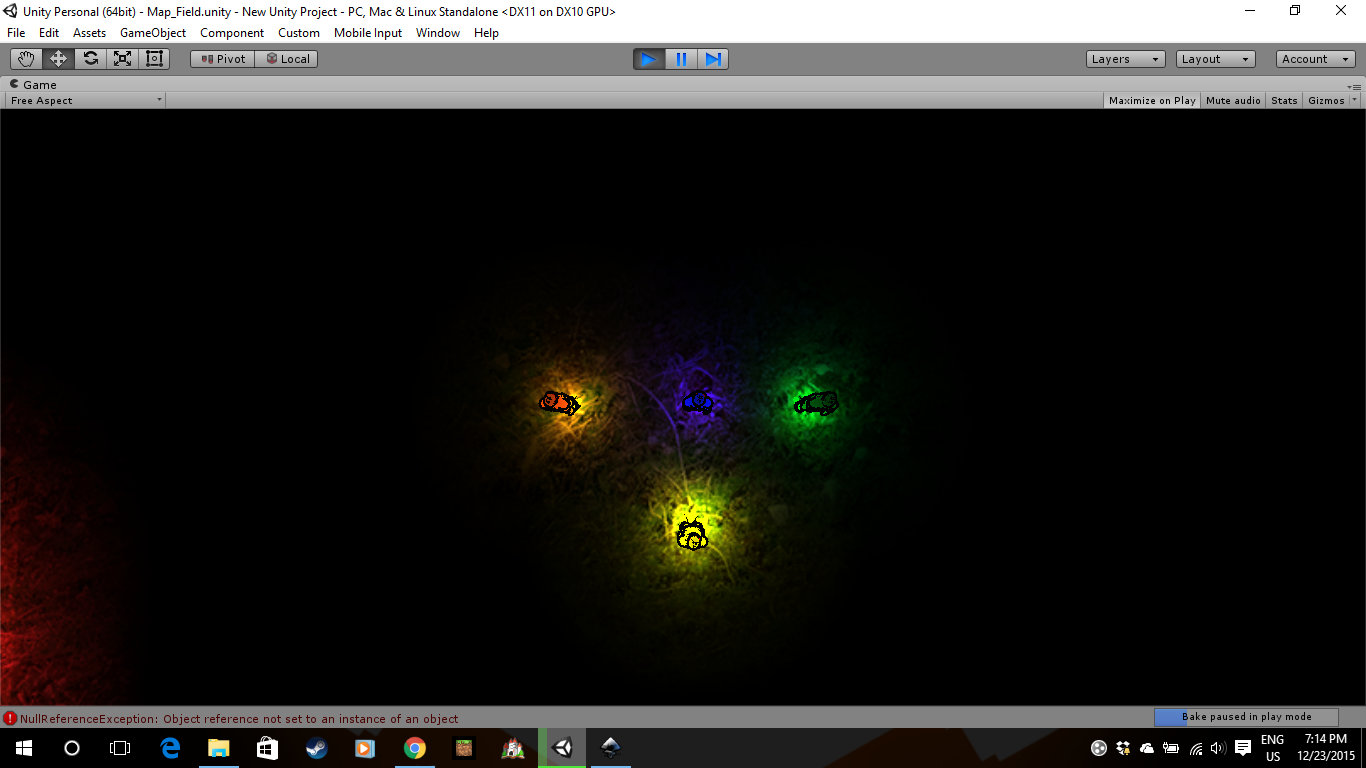Select the Game tab
This screenshot has height=768, width=1366.
click(33, 85)
